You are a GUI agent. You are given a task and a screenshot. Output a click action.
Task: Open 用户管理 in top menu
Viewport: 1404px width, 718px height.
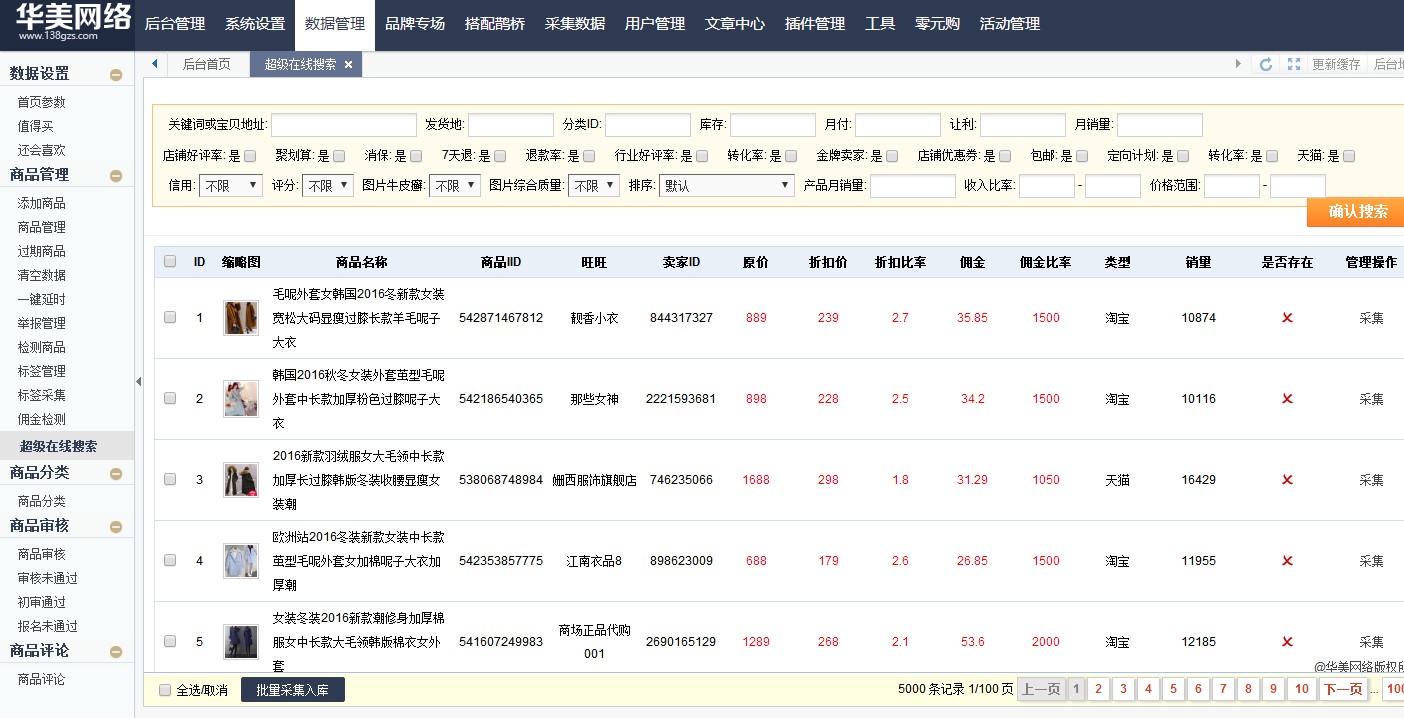(655, 24)
